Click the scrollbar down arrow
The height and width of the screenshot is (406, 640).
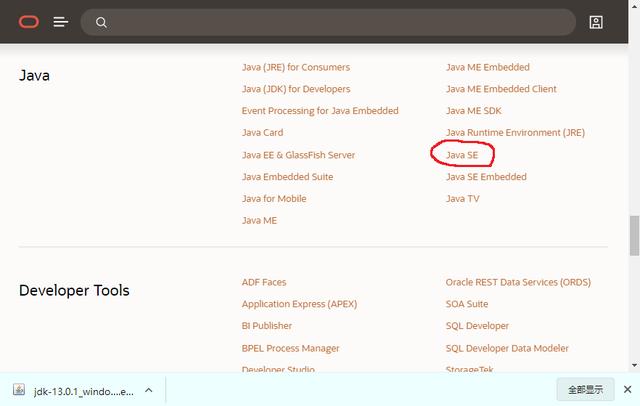(x=634, y=365)
